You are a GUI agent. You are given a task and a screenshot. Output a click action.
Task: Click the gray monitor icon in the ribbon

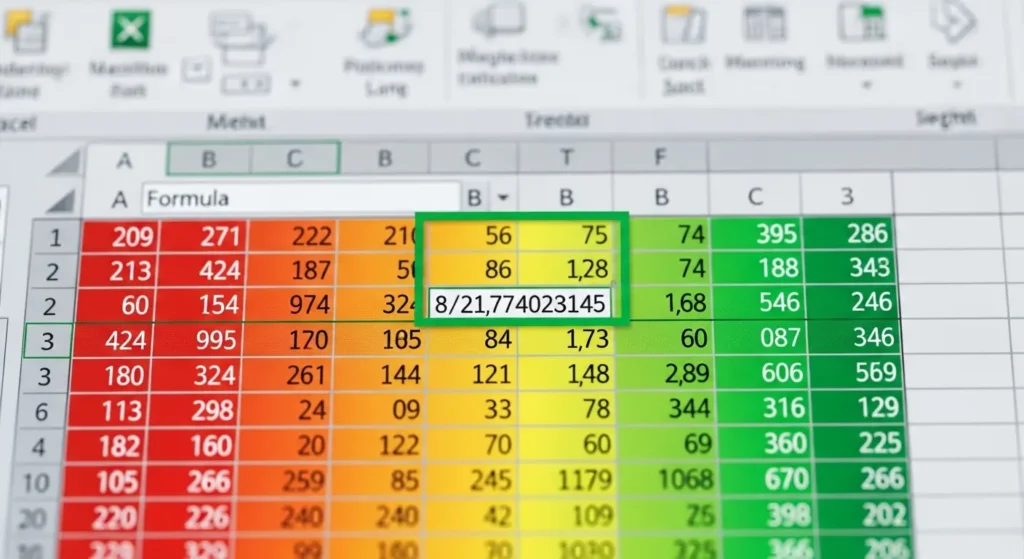click(x=497, y=20)
